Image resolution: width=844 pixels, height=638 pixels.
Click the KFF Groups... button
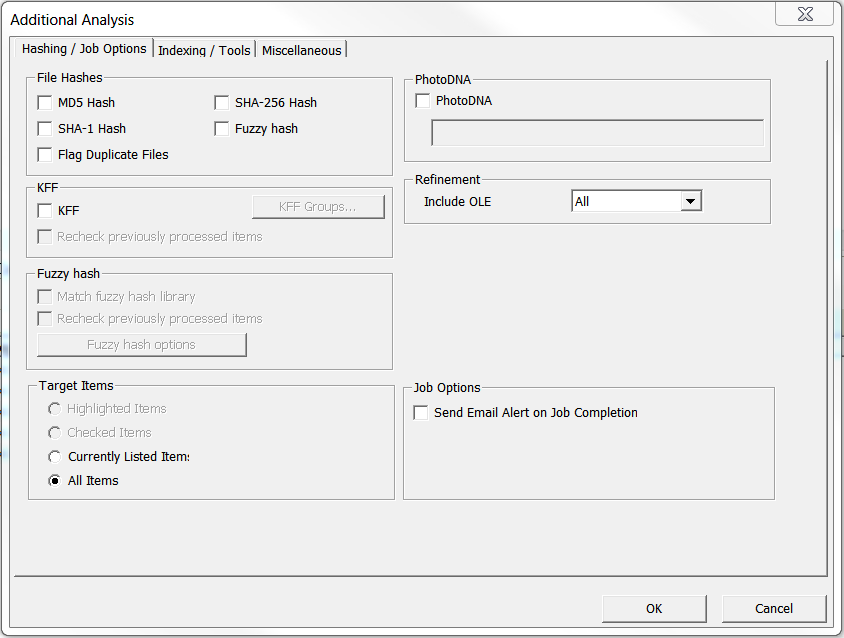click(318, 207)
